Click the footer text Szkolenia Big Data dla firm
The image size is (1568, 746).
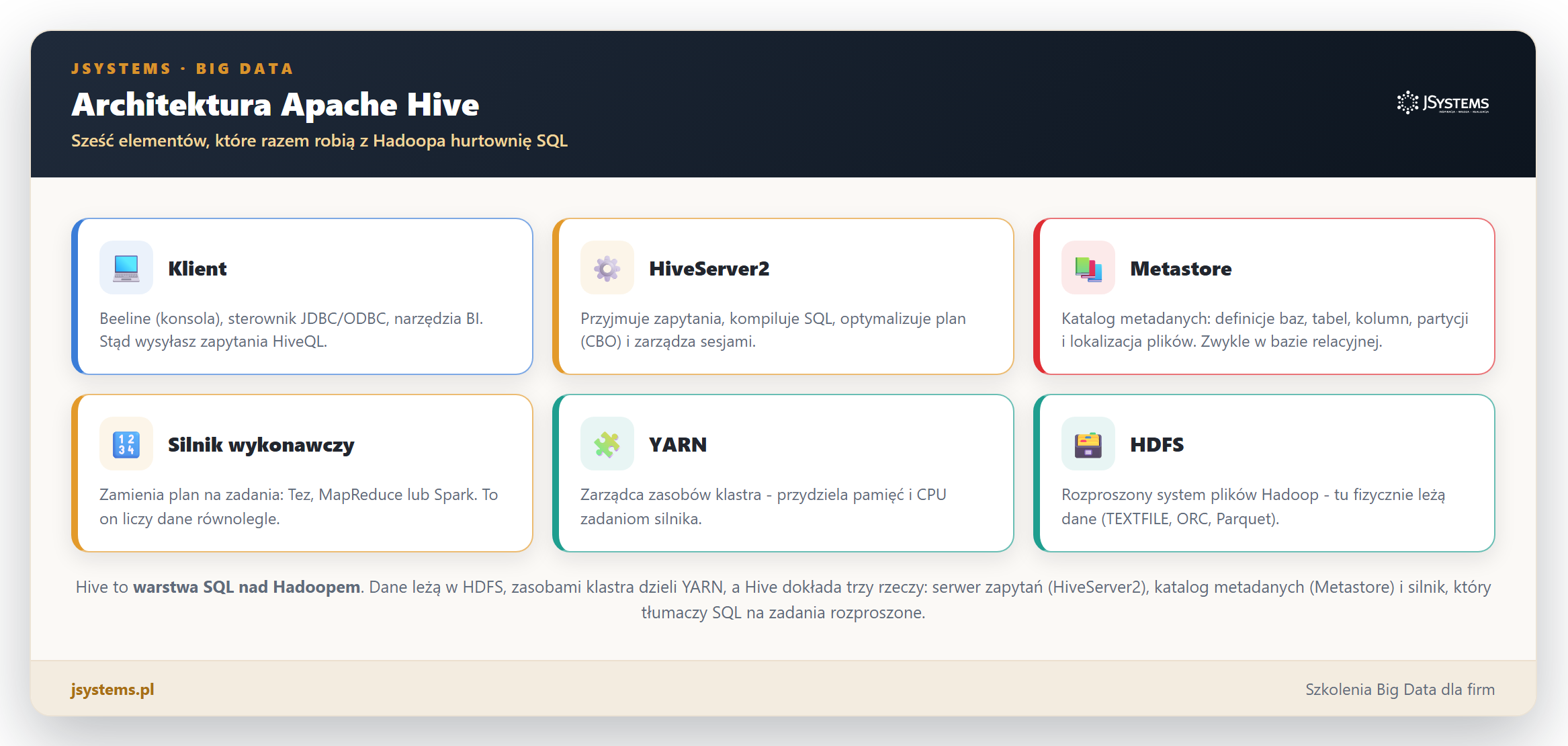tap(1400, 690)
